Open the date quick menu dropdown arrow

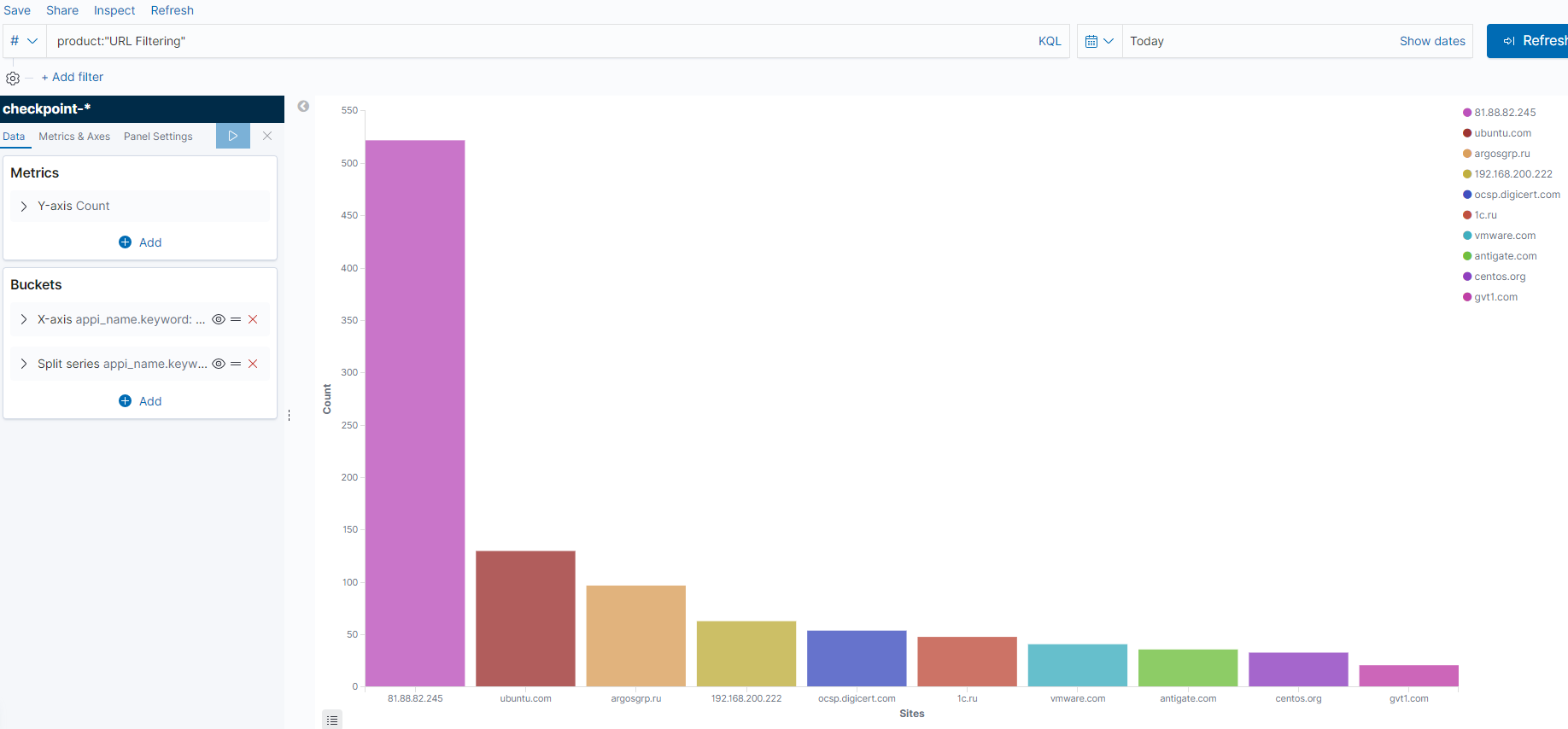[x=1109, y=41]
